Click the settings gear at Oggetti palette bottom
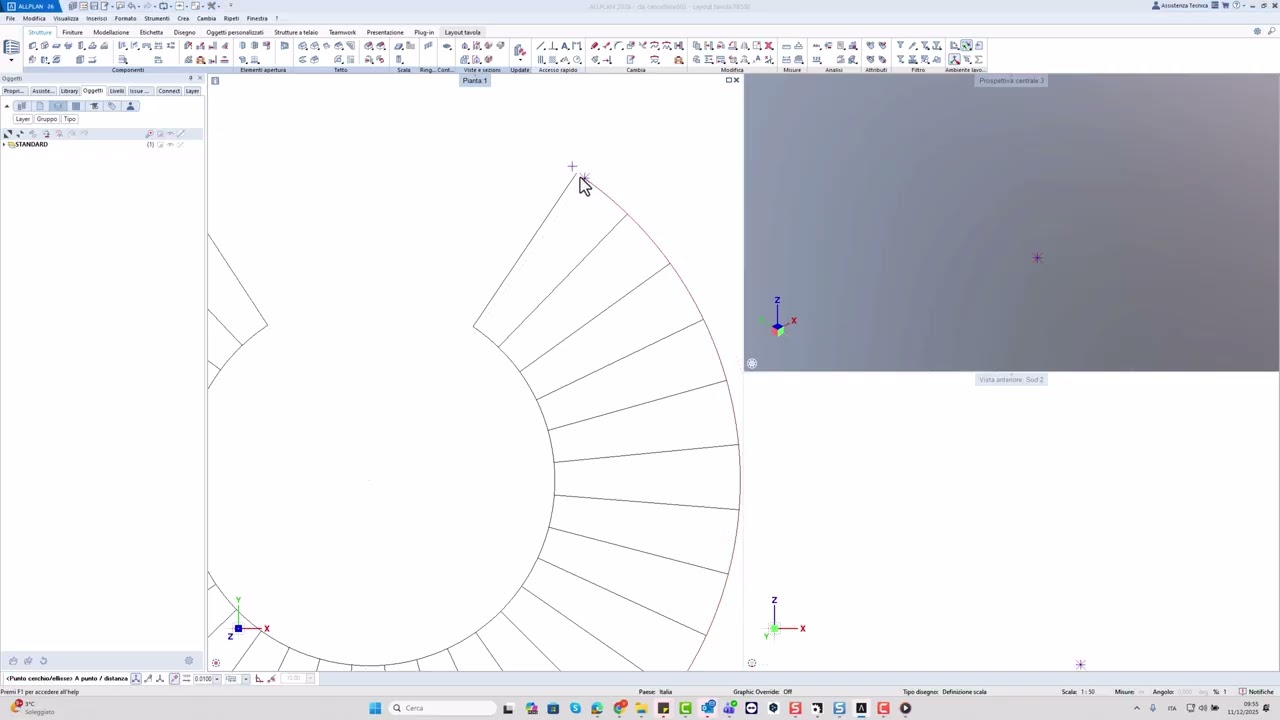Screen dimensions: 1280x720 (189, 660)
